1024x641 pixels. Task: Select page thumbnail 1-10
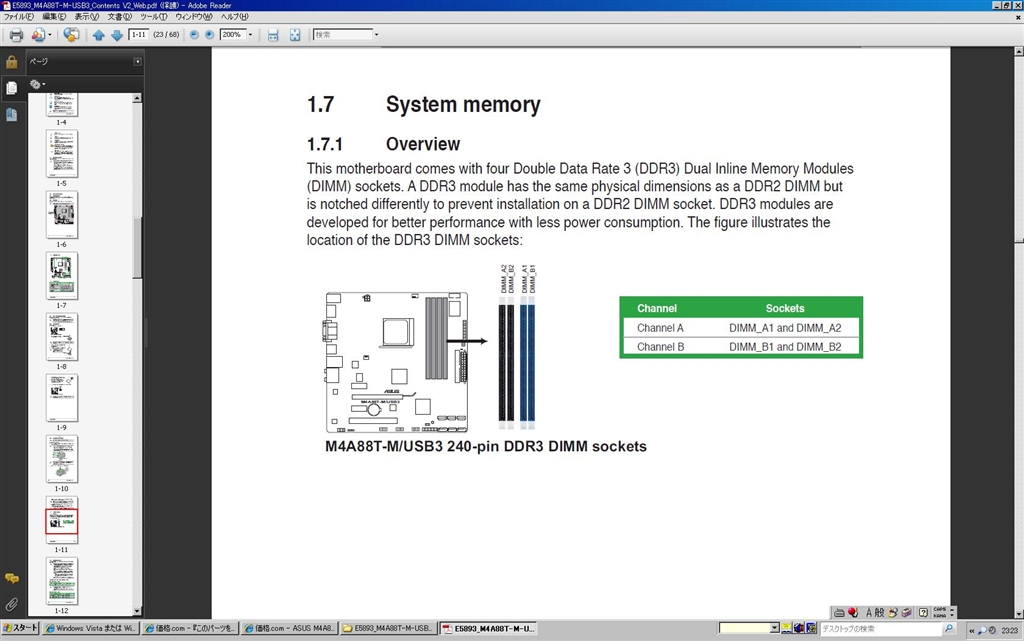point(61,459)
